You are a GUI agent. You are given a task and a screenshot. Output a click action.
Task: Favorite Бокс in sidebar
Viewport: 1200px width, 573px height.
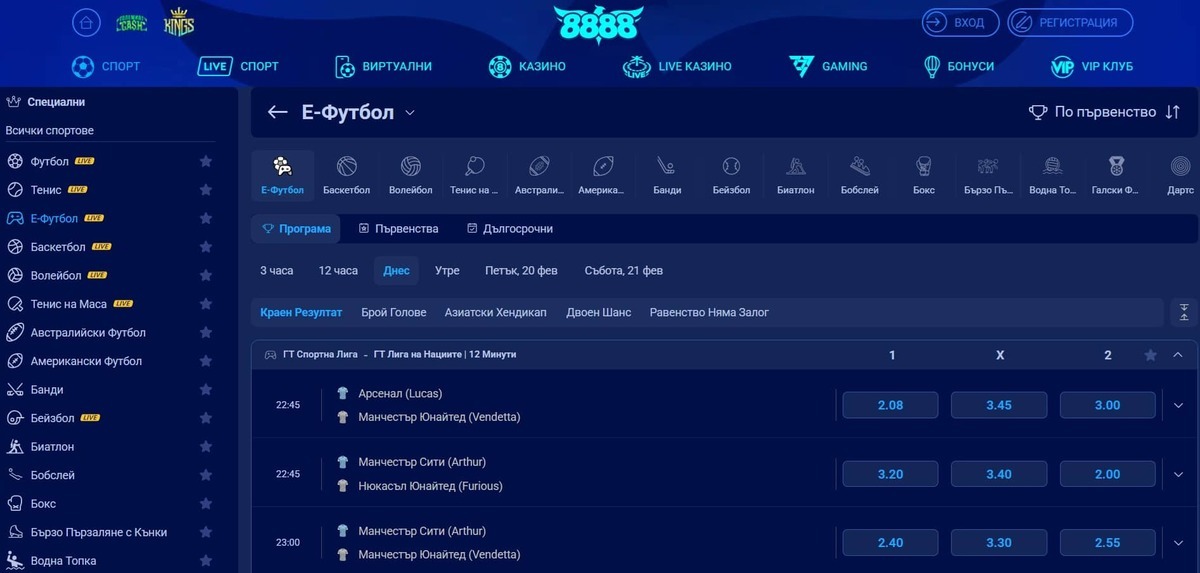[x=206, y=504]
